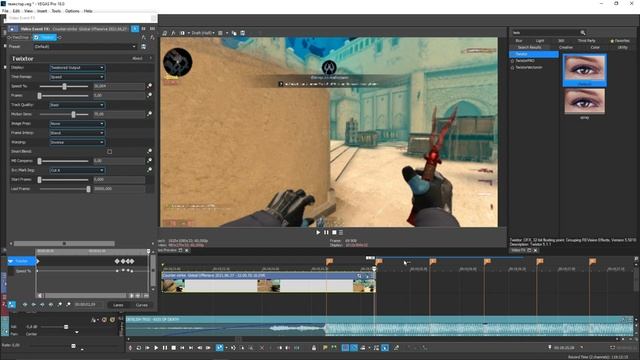Click the Lanes button in keyframe panel
640x360 pixels.
pyautogui.click(x=118, y=305)
